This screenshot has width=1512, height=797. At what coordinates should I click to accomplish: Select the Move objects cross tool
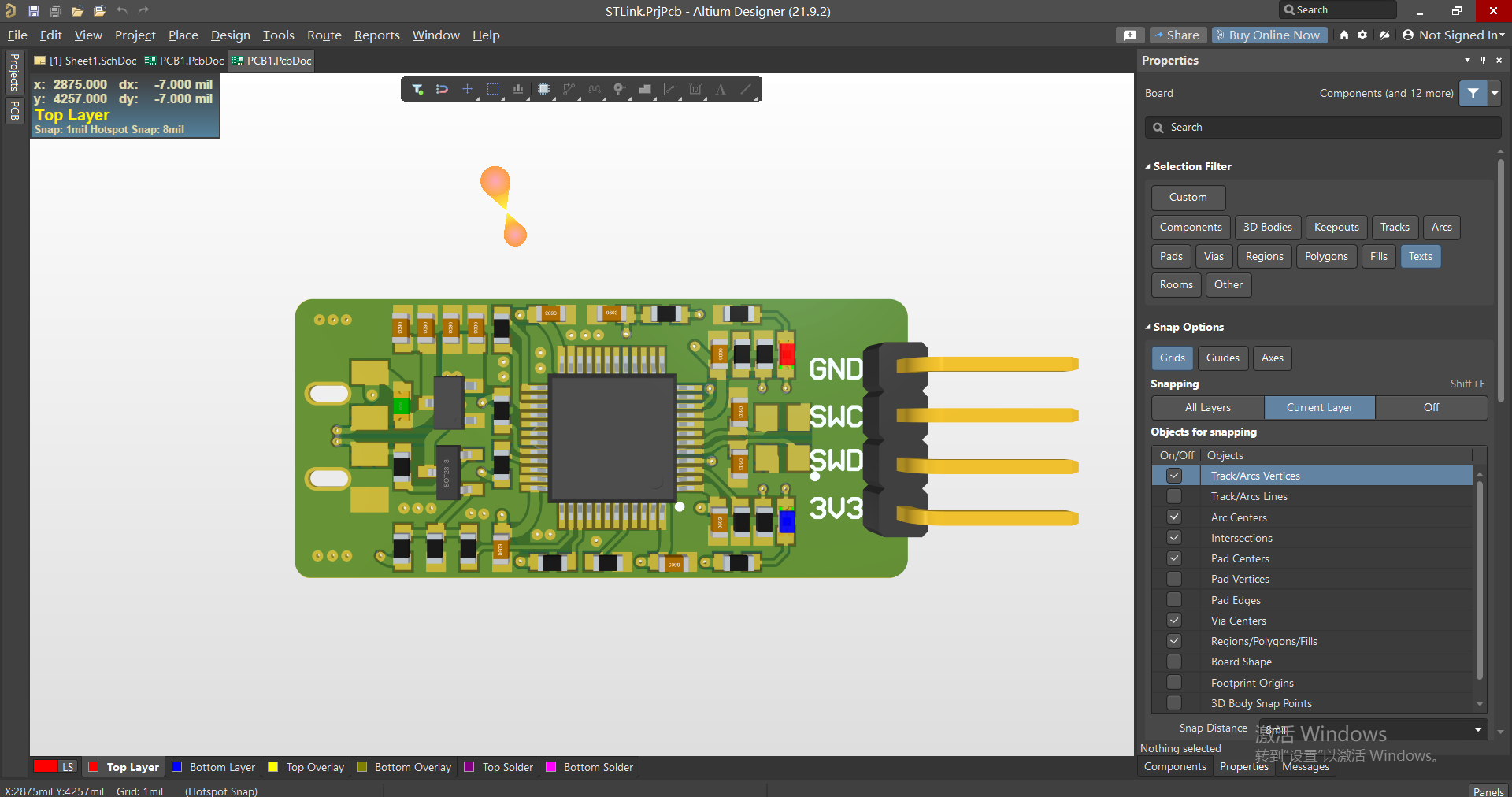[467, 90]
